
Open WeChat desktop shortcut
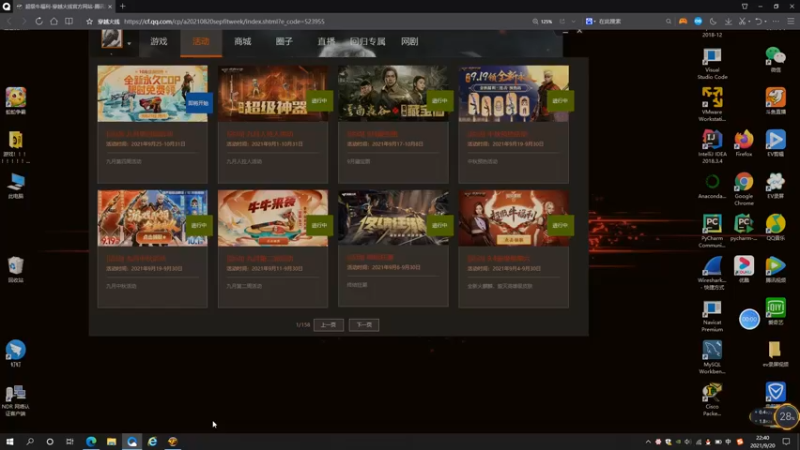coord(776,59)
